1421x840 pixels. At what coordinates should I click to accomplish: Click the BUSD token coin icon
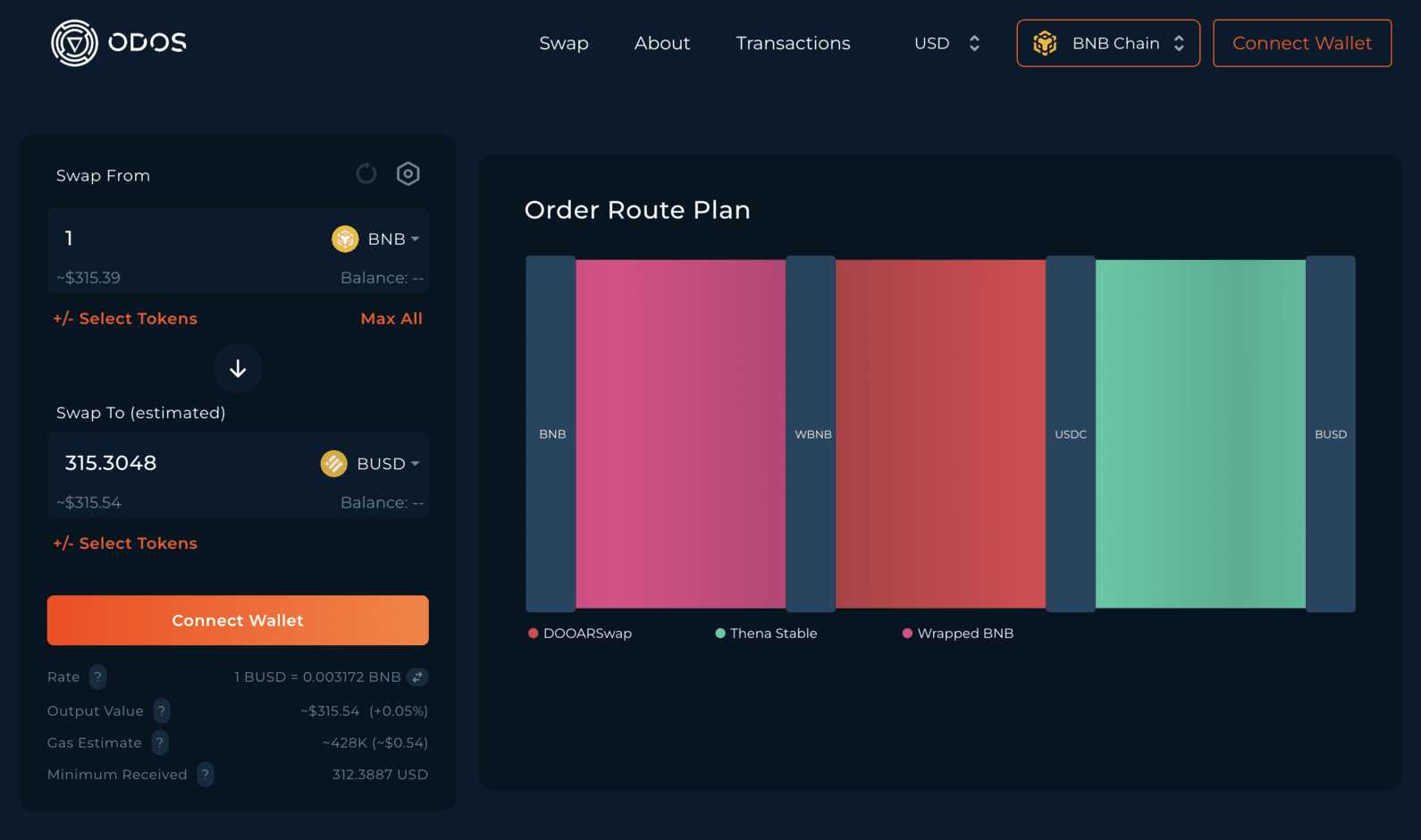[333, 464]
